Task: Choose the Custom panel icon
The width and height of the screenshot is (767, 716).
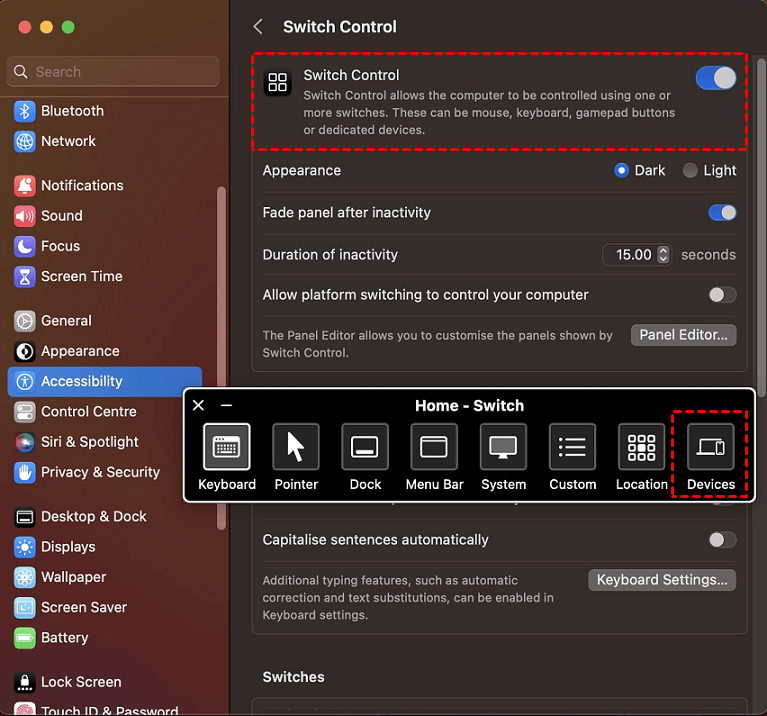Action: tap(572, 447)
